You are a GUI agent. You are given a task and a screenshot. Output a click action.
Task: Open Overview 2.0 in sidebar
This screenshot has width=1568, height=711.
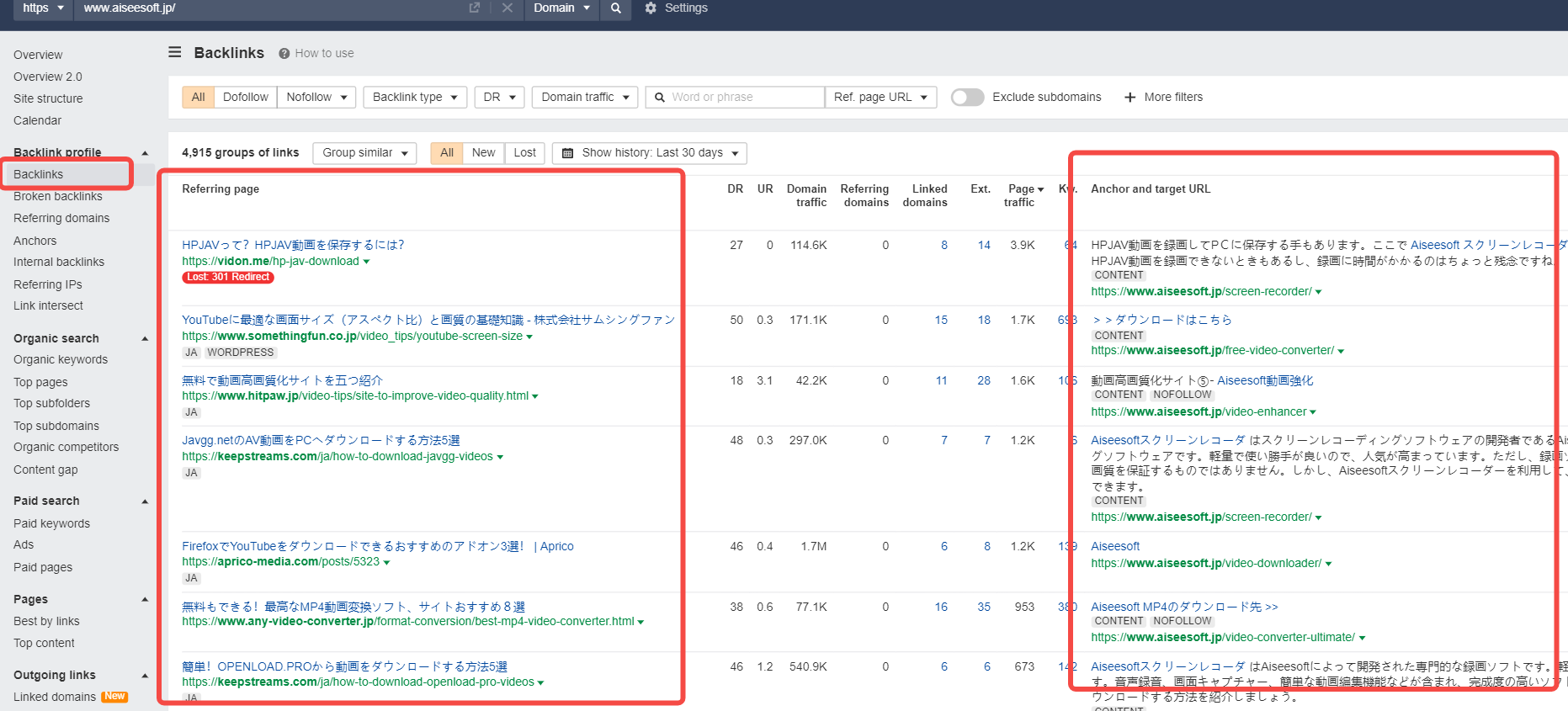click(x=48, y=77)
